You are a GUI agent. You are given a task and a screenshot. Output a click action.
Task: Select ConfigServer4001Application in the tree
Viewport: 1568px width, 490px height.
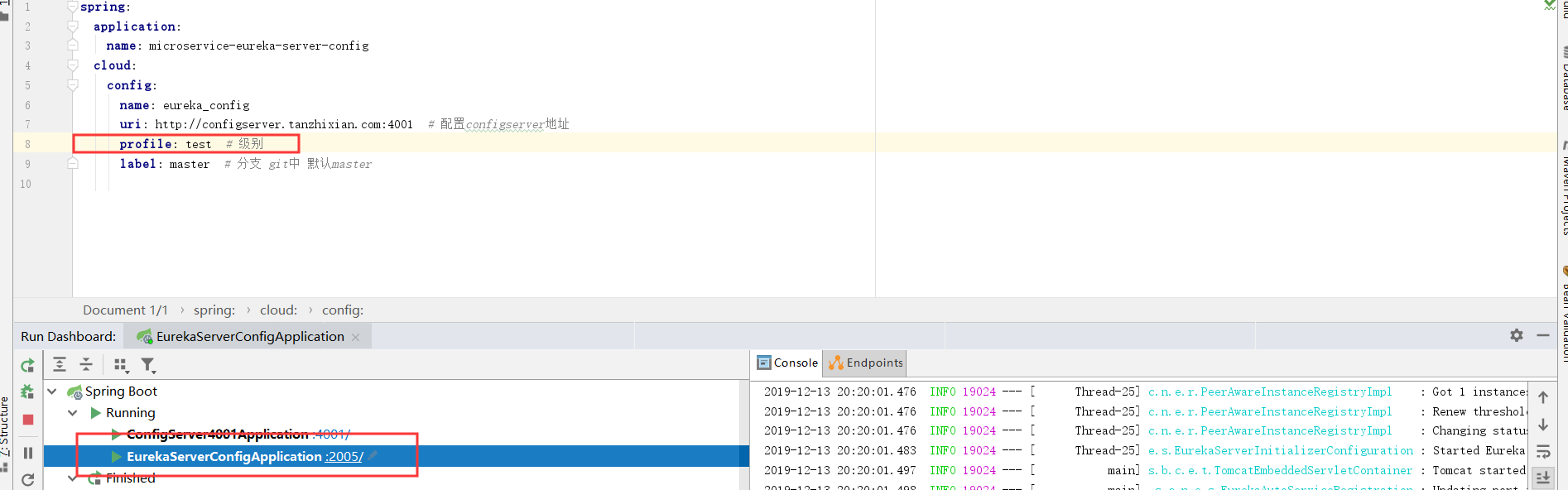[217, 435]
